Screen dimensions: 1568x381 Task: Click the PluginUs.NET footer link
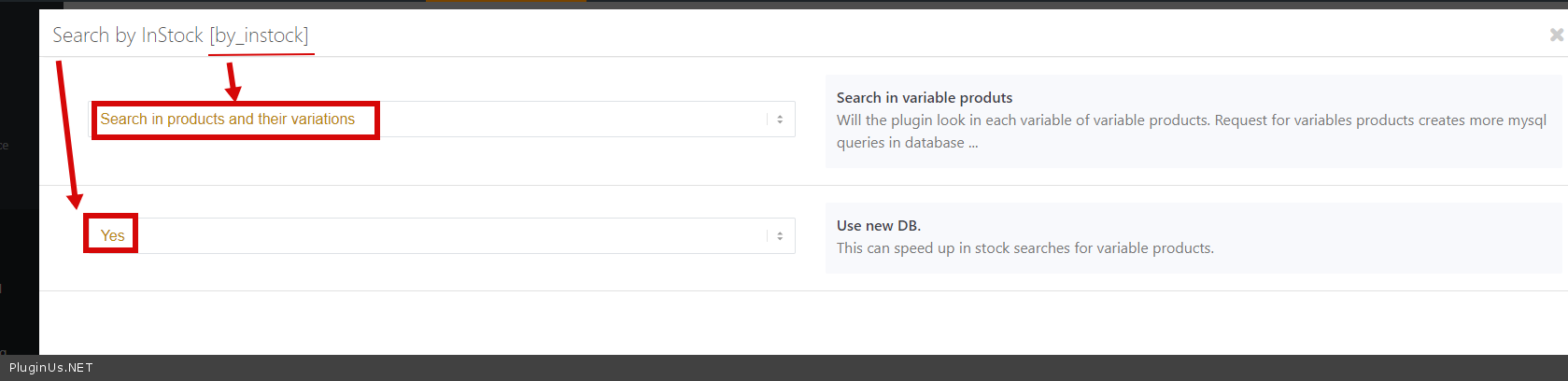coord(51,368)
